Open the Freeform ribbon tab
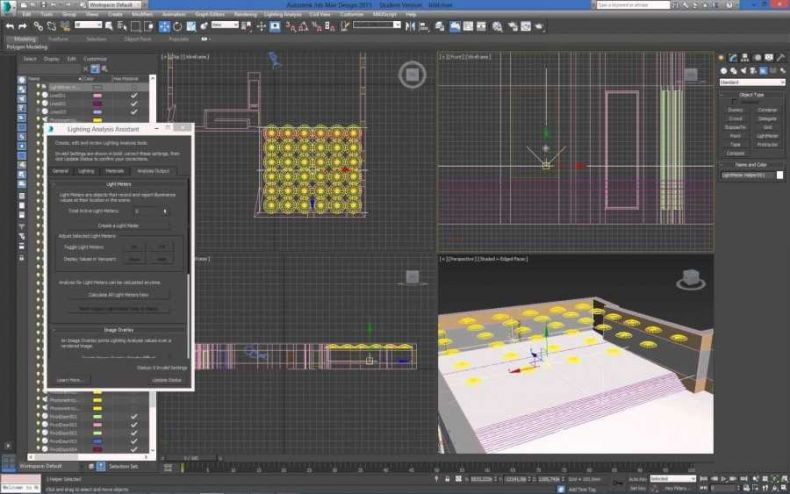 (58, 39)
